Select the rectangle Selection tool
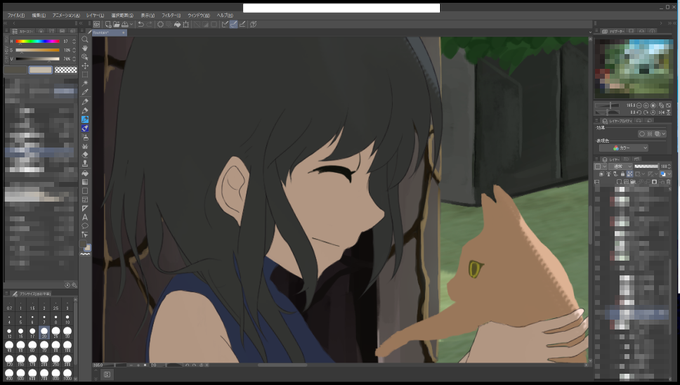Image resolution: width=680 pixels, height=385 pixels. (85, 74)
